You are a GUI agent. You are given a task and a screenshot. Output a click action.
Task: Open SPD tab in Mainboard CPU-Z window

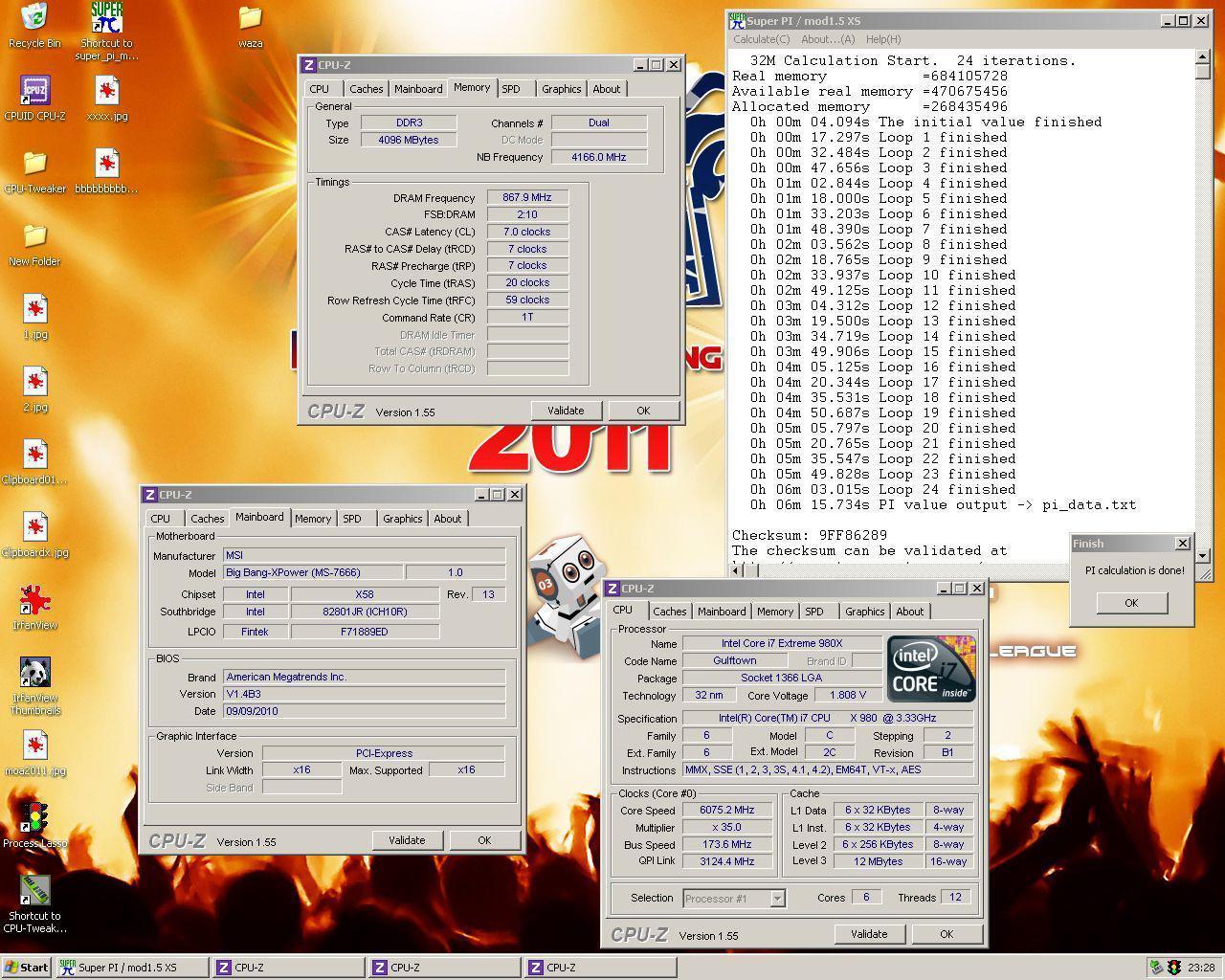(x=352, y=519)
